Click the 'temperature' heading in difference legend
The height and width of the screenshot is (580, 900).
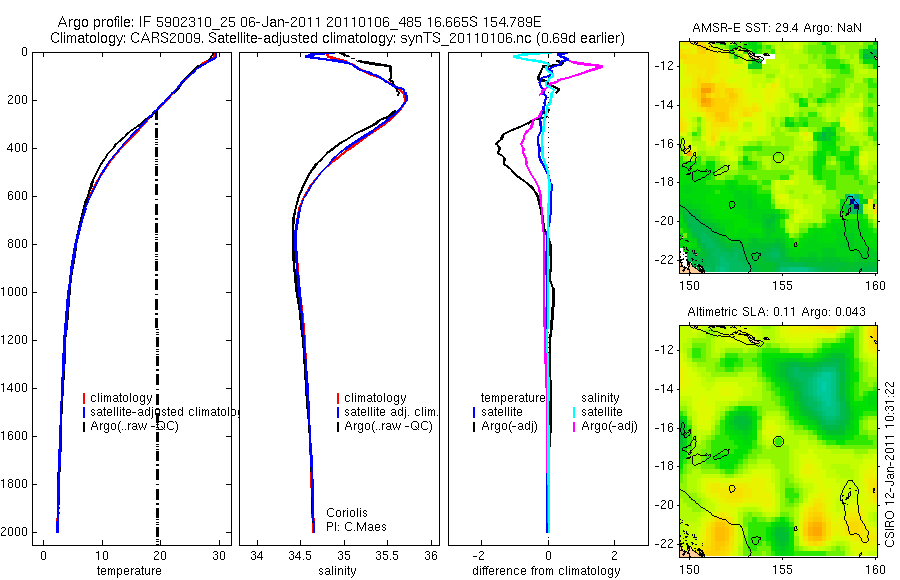(x=513, y=398)
